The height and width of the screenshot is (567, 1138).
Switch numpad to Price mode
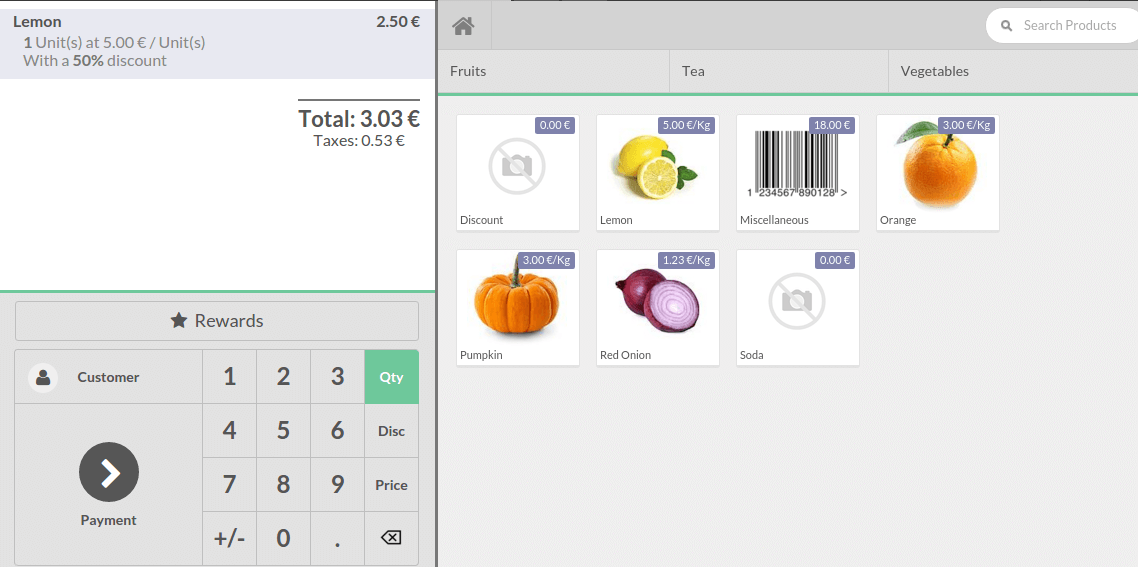click(391, 485)
